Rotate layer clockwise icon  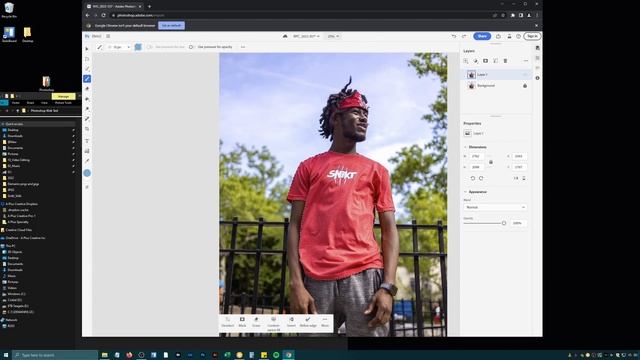(x=481, y=178)
